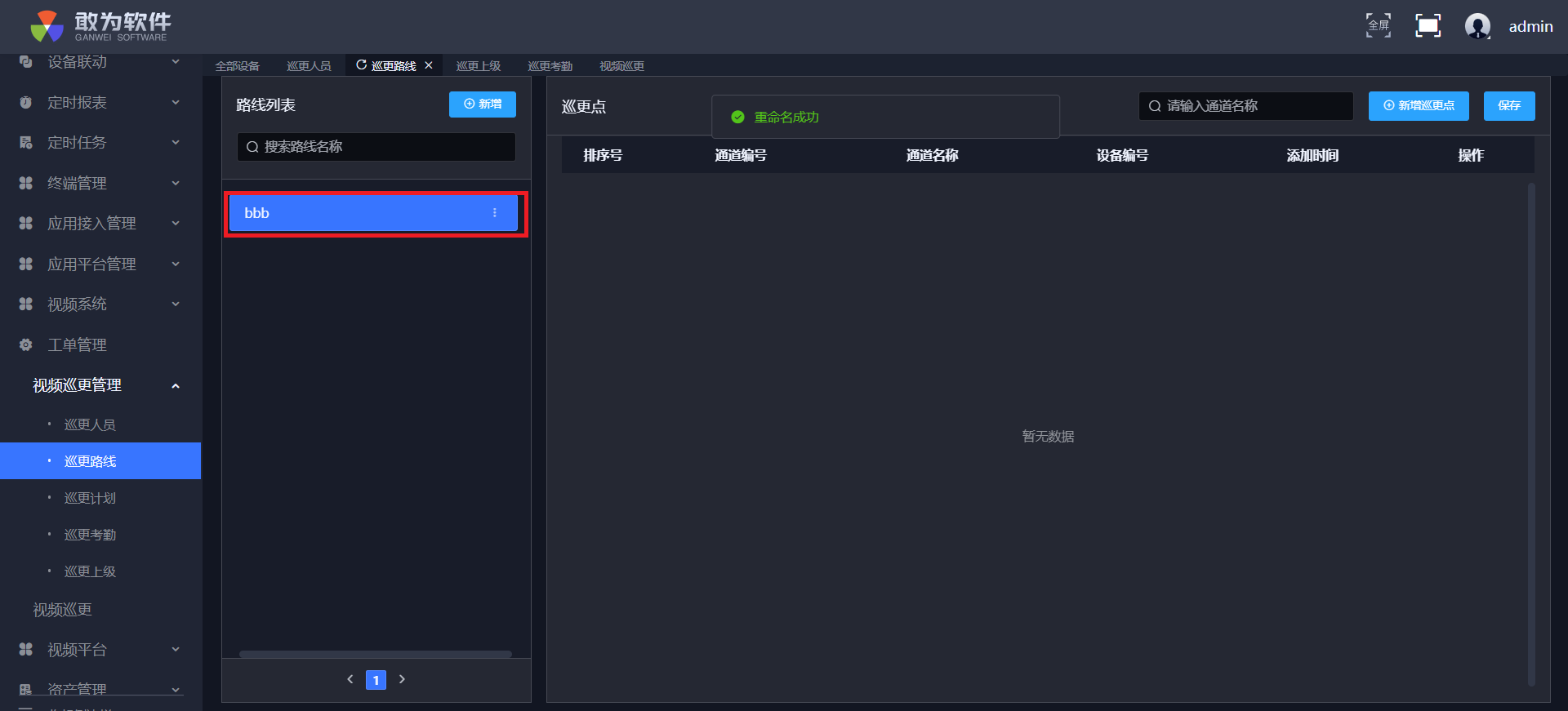Viewport: 1568px width, 711px height.
Task: Click the 应用平台管理 sidebar icon
Action: point(26,264)
